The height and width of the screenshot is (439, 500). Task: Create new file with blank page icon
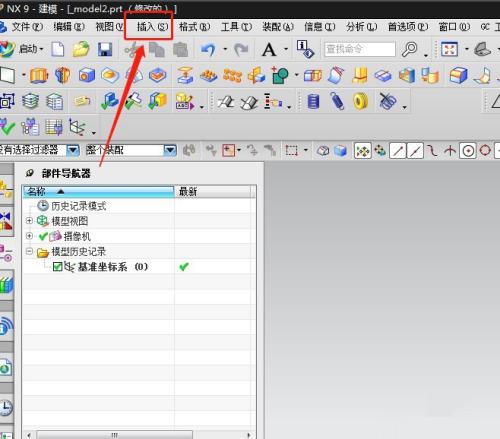(x=58, y=49)
